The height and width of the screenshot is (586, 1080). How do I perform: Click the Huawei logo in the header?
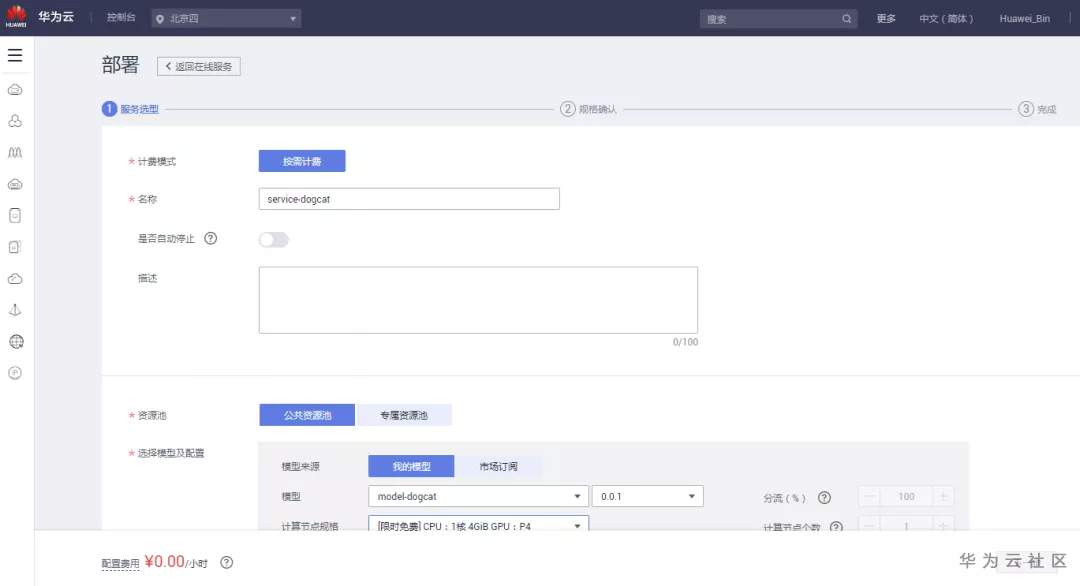(16, 17)
